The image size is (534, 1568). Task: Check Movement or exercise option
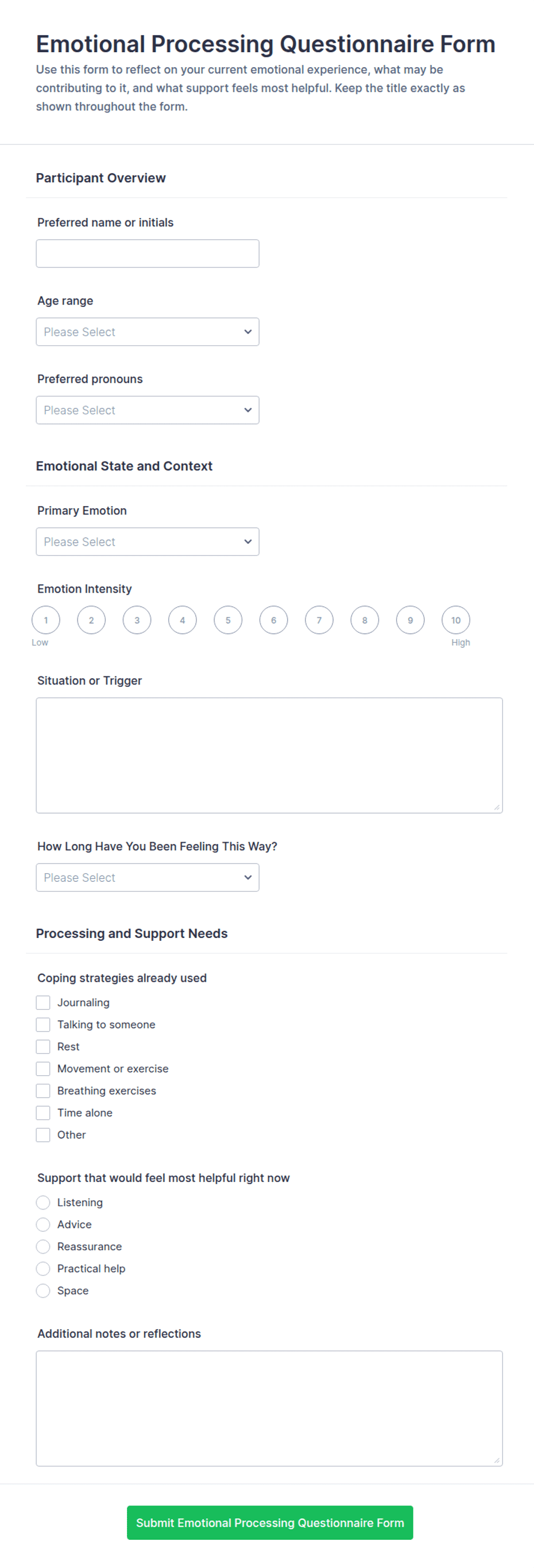coord(42,1068)
